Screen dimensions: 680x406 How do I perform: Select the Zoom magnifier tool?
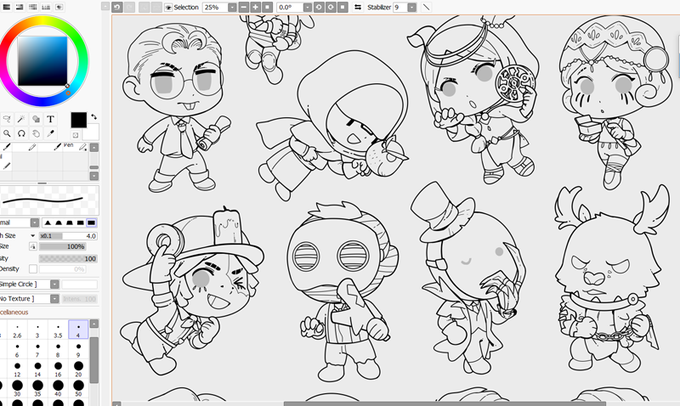tap(7, 133)
